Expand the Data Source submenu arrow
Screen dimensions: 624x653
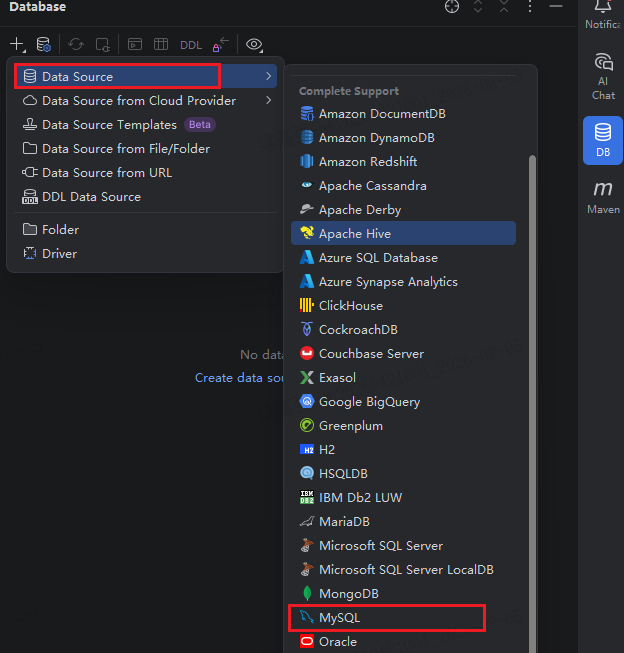tap(269, 76)
